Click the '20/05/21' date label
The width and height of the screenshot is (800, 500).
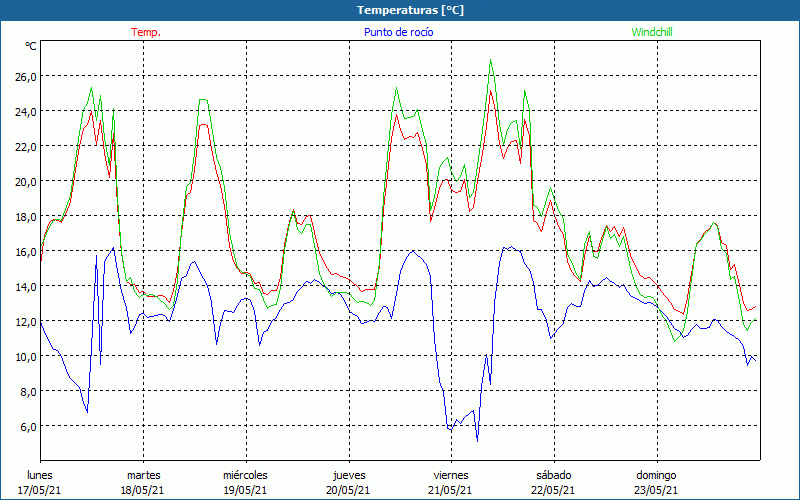pyautogui.click(x=348, y=490)
